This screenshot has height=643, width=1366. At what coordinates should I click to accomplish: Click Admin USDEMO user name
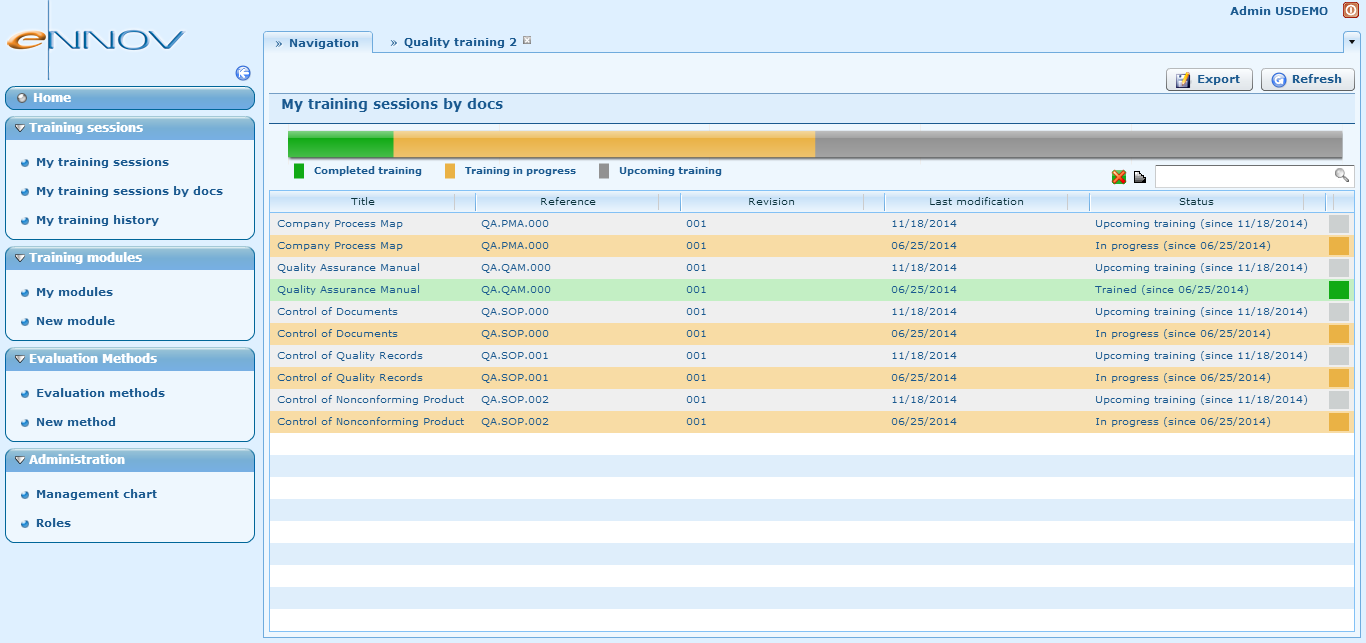pyautogui.click(x=1279, y=11)
